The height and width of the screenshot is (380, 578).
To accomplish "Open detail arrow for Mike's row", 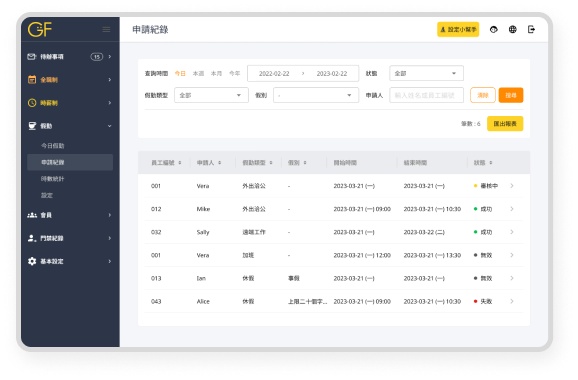I will pos(512,209).
